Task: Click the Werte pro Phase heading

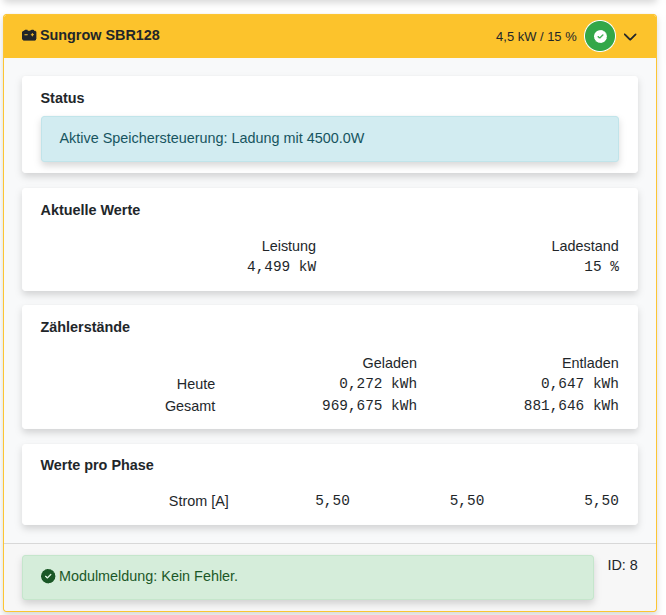Action: [x=97, y=465]
